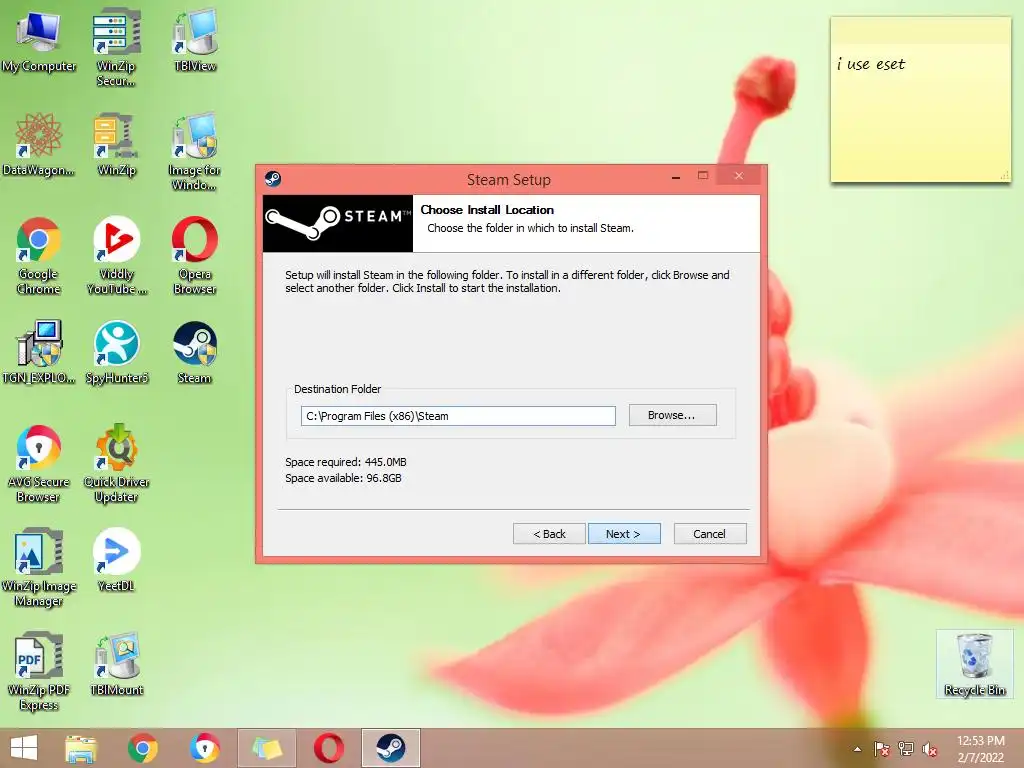Select the YeetDL desktop shortcut

click(116, 560)
